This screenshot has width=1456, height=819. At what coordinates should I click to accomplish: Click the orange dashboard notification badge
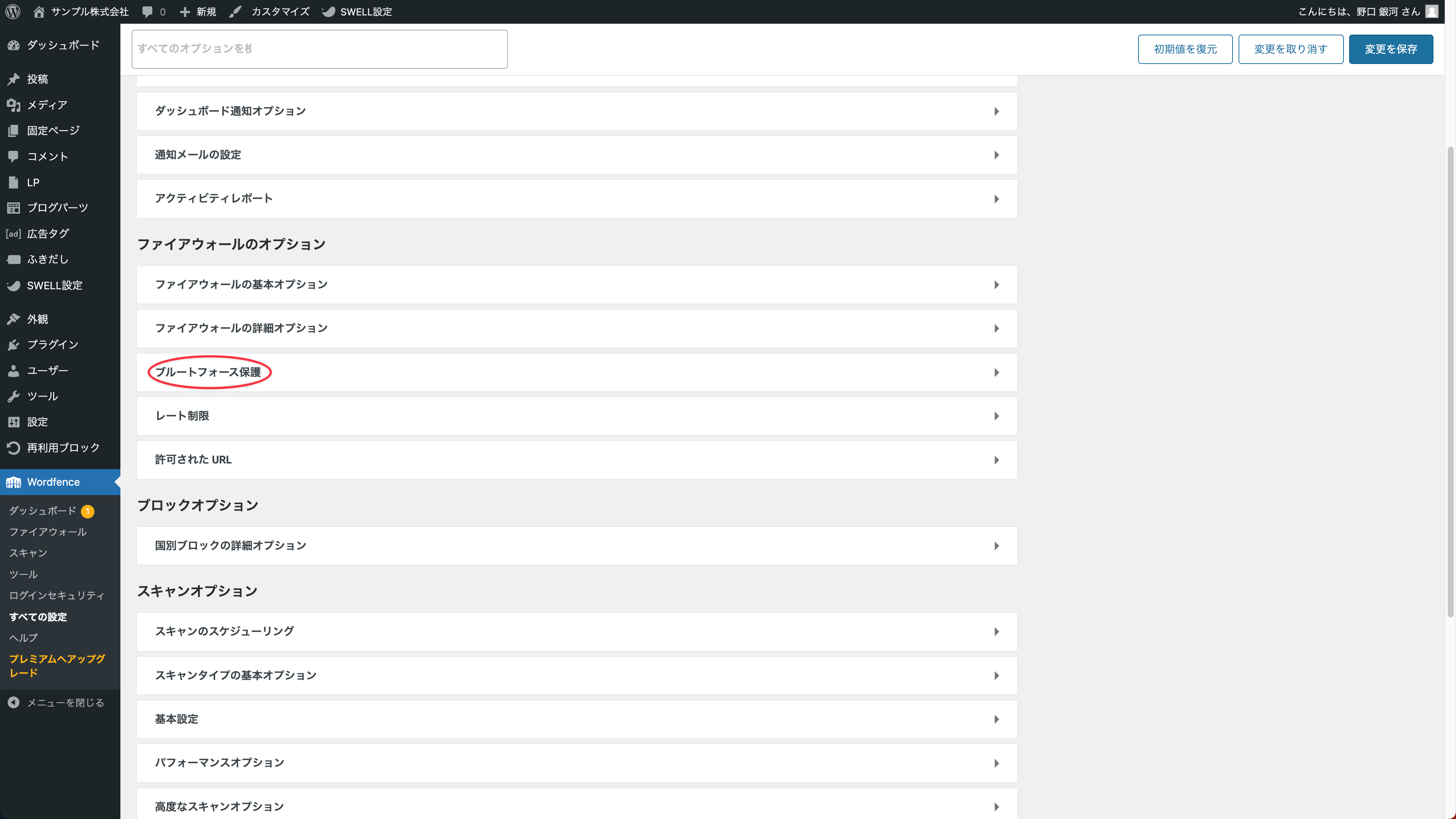click(x=88, y=511)
